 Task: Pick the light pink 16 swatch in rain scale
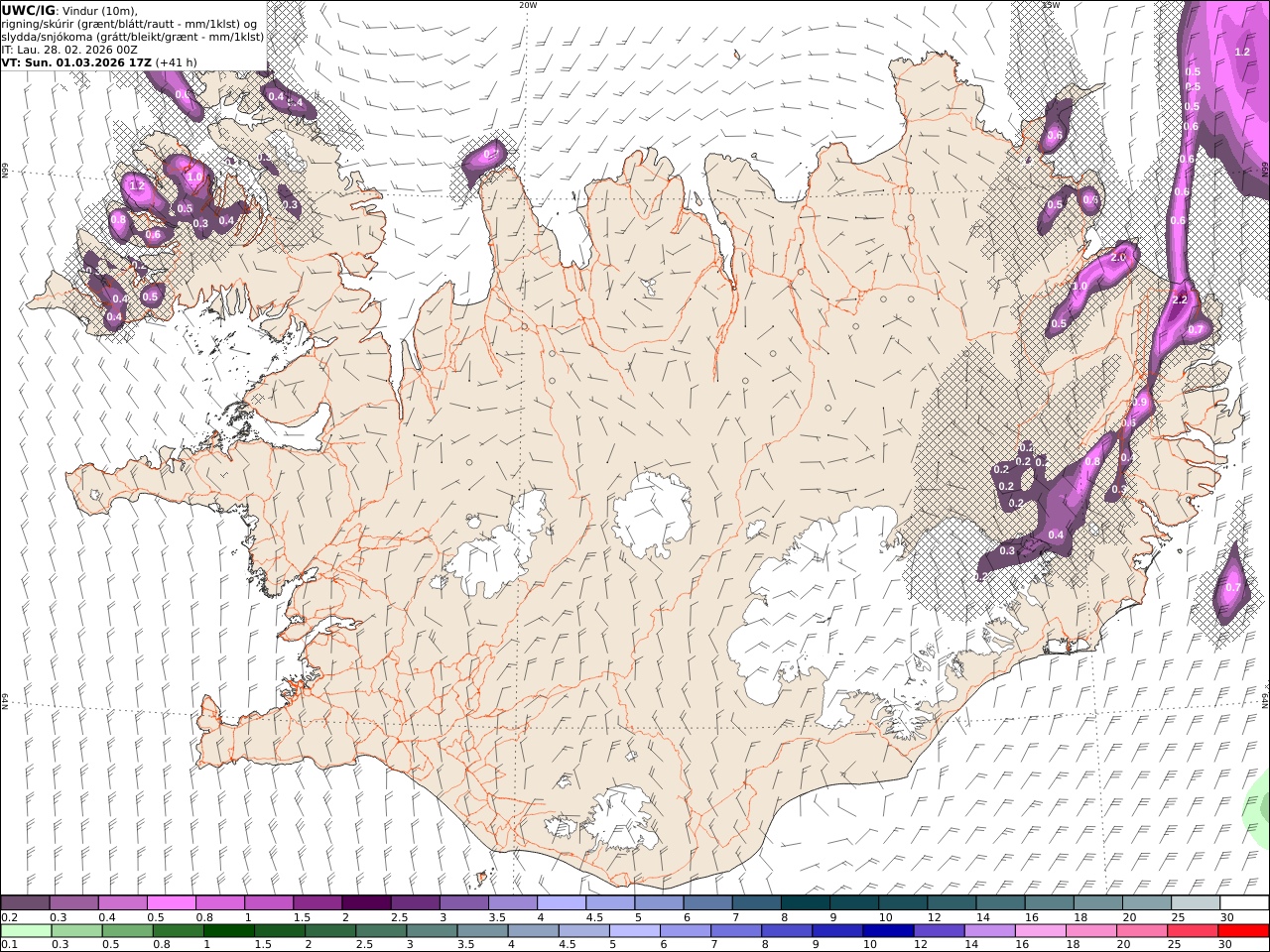pyautogui.click(x=1040, y=931)
